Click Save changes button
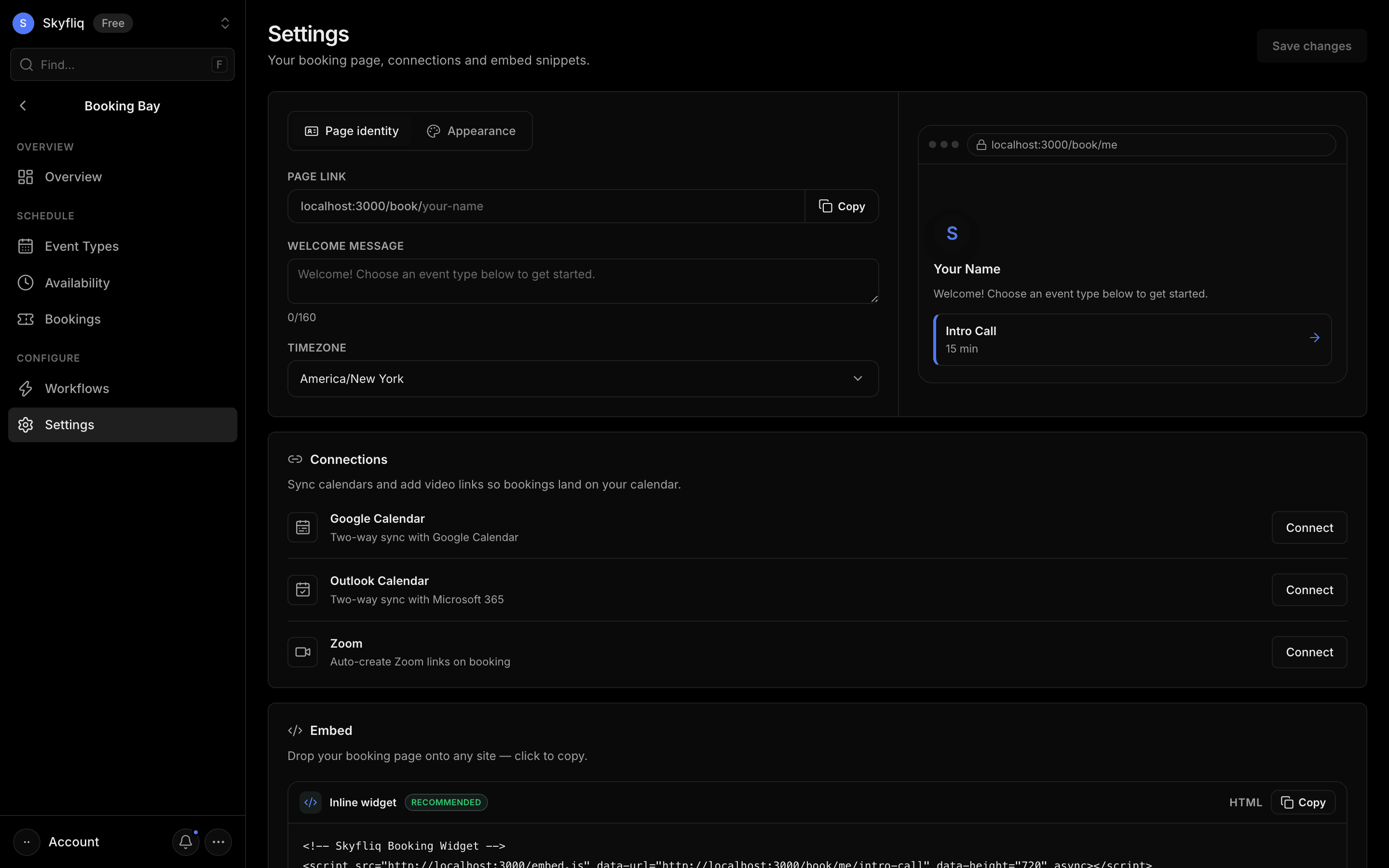This screenshot has height=868, width=1389. (x=1311, y=46)
